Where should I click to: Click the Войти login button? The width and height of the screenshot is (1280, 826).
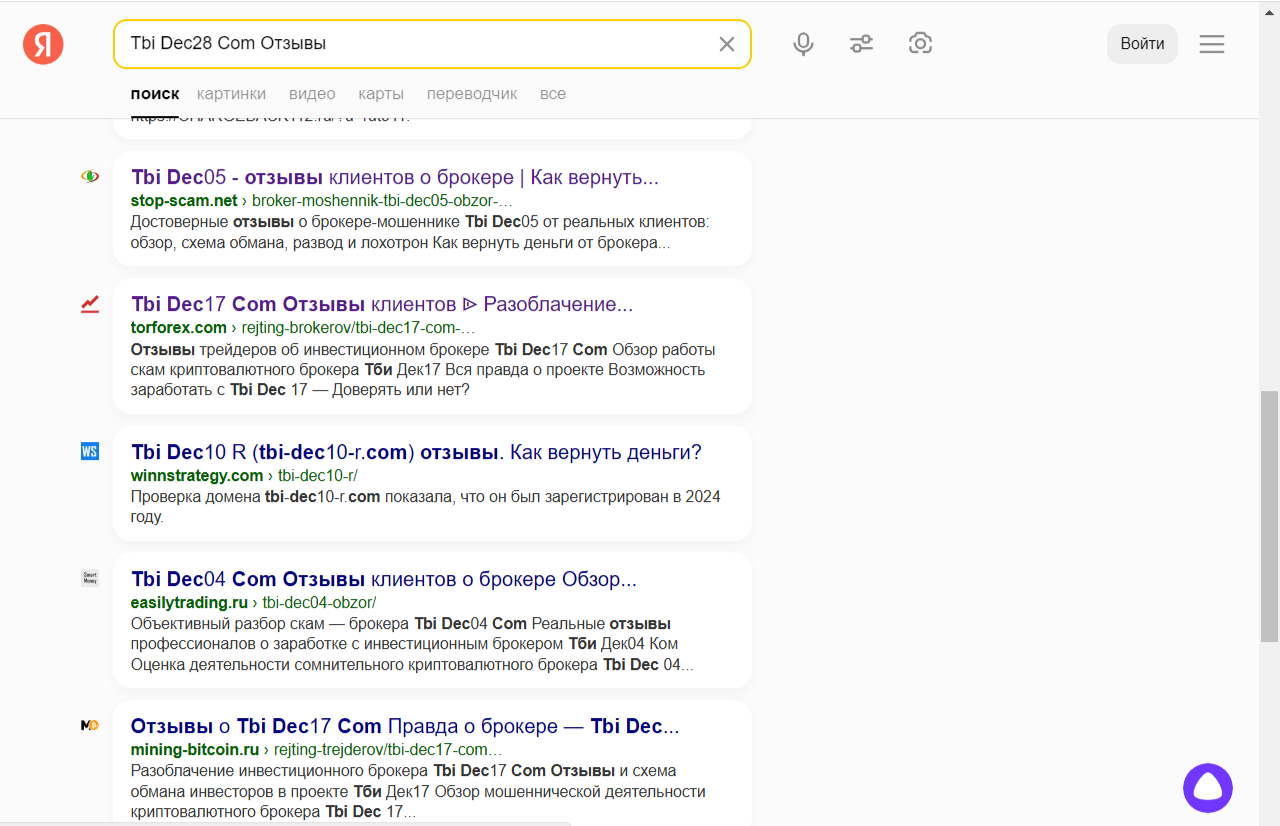(1142, 44)
